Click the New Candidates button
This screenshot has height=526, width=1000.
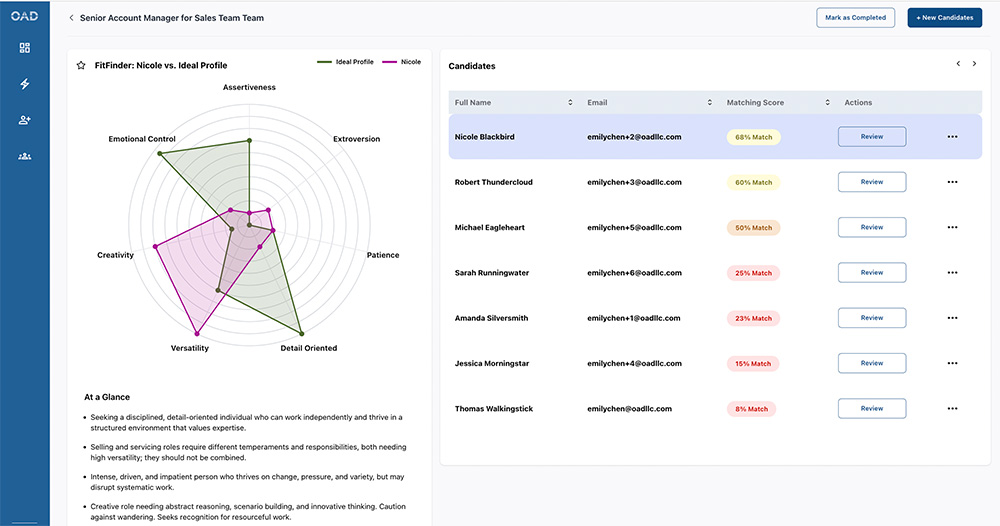pos(944,18)
